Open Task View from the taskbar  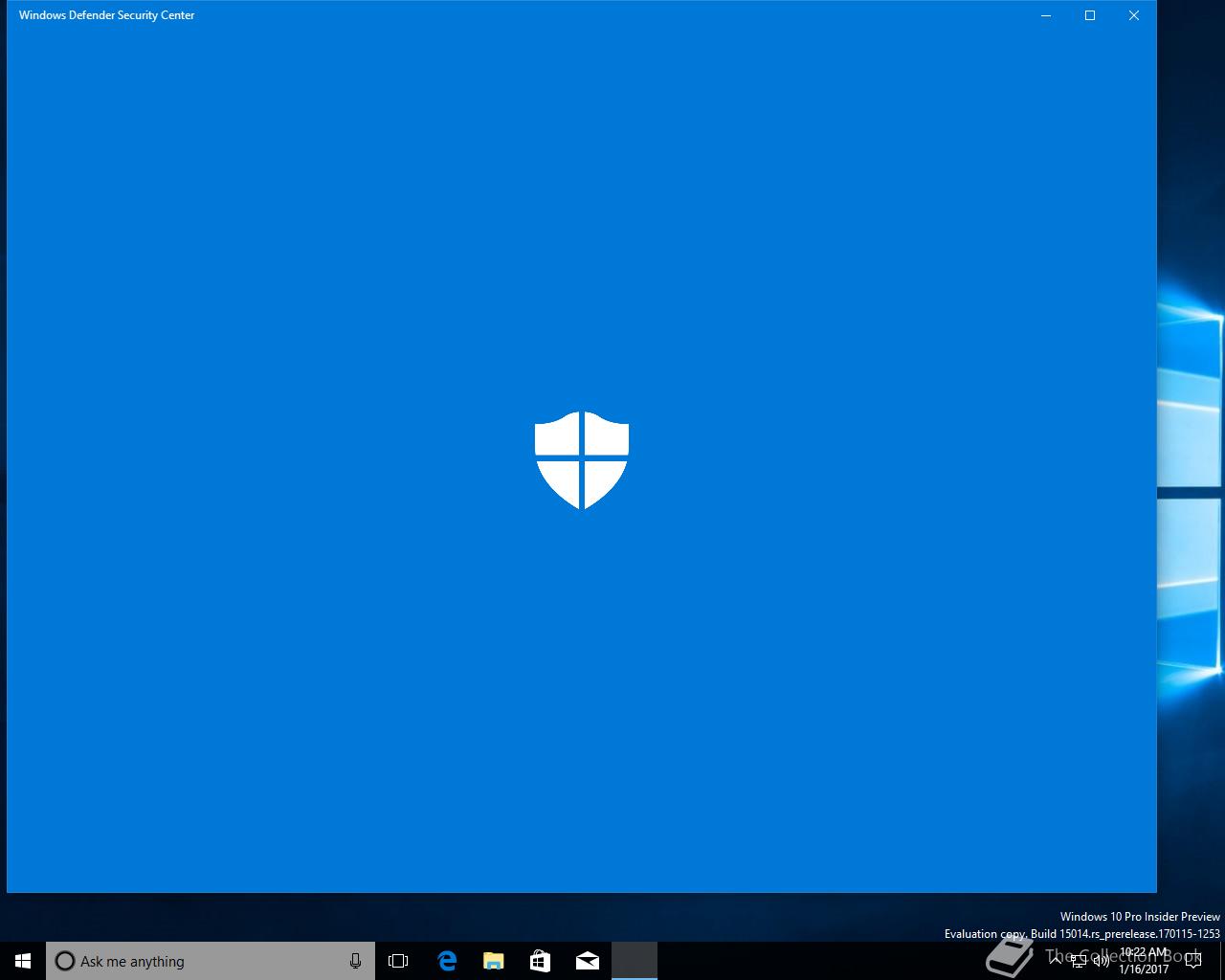398,961
